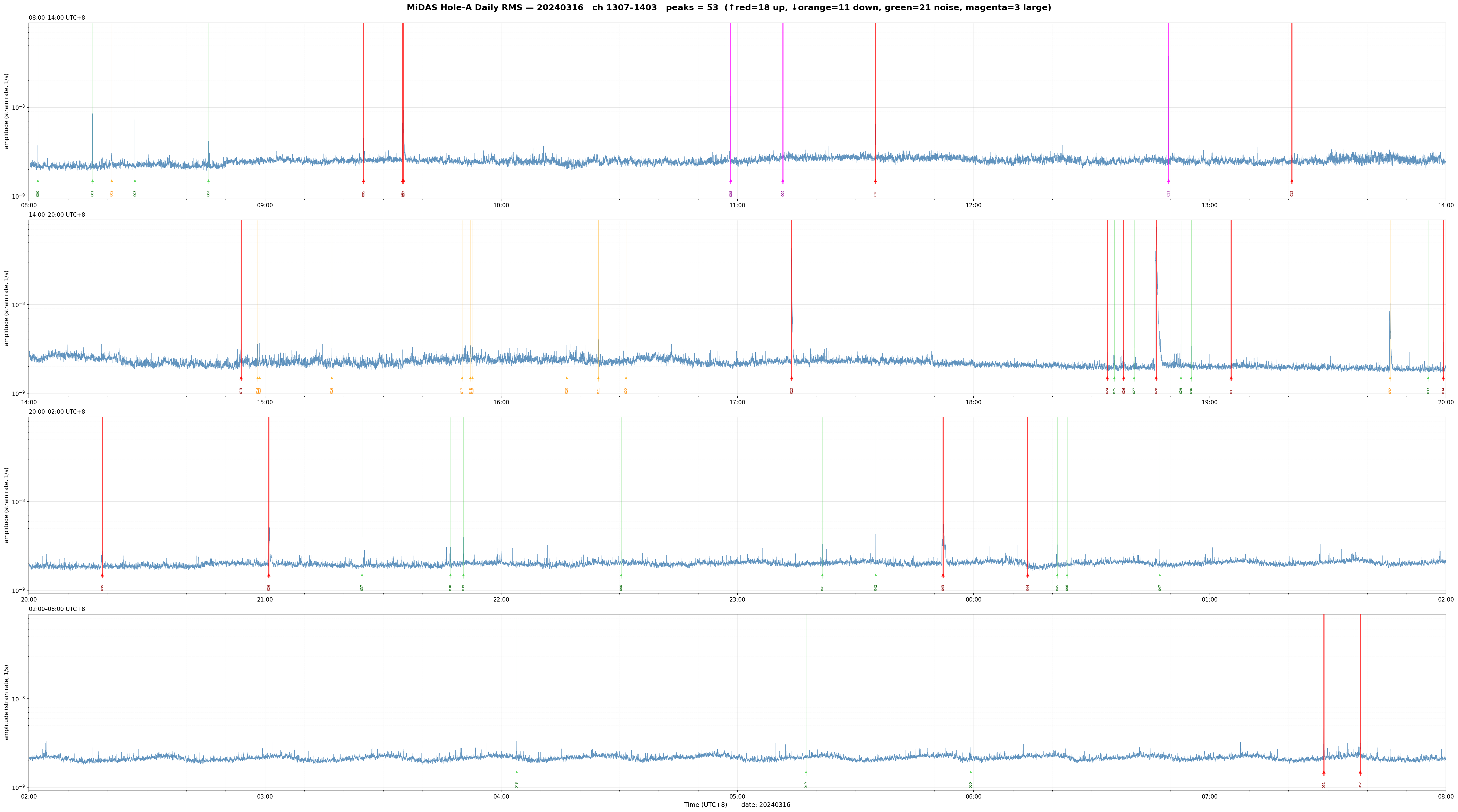Click the orange peak number label 016

(x=332, y=391)
